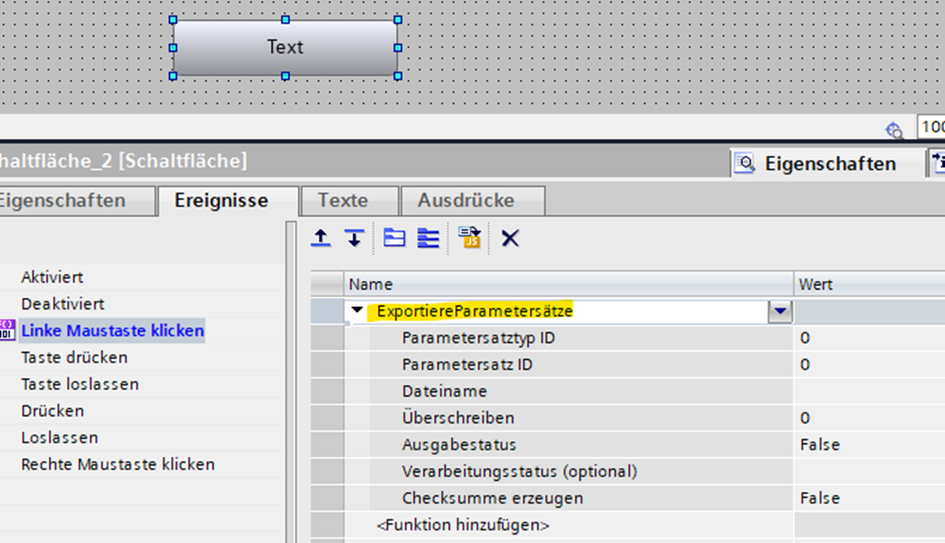The width and height of the screenshot is (945, 543).
Task: Click the event list vertical scrollbar
Action: [291, 382]
